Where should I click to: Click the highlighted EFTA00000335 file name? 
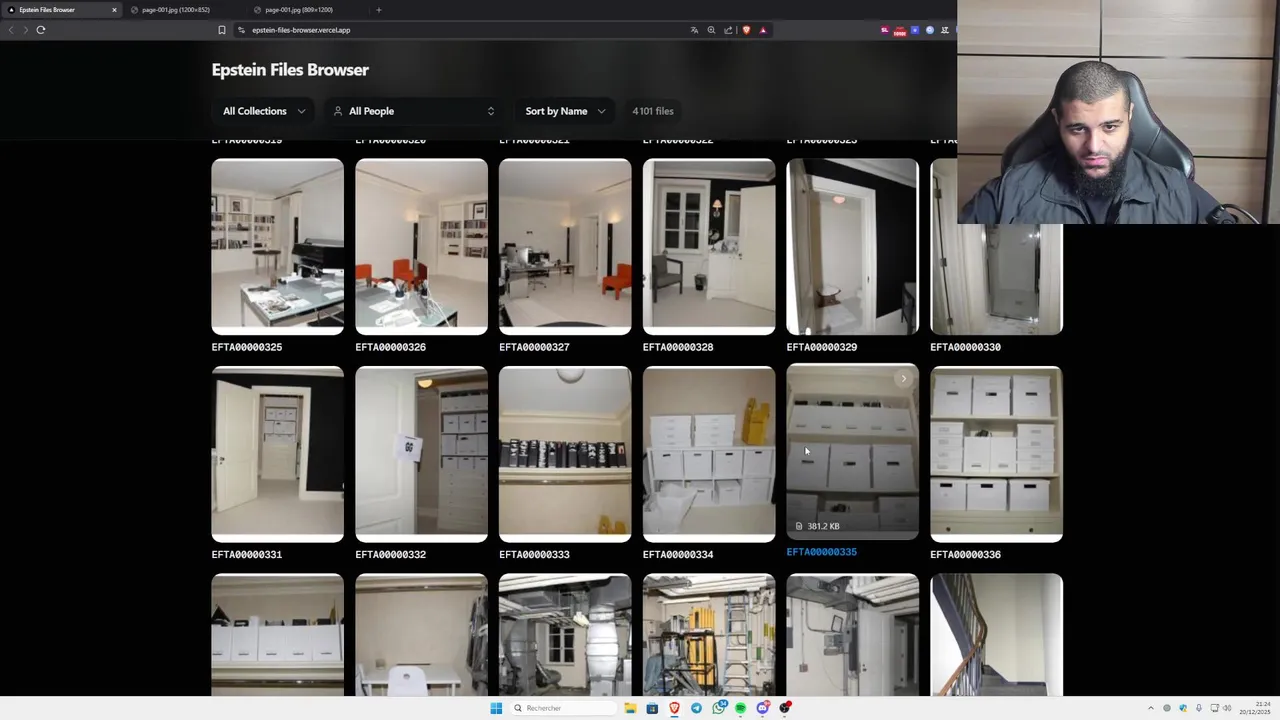(821, 552)
